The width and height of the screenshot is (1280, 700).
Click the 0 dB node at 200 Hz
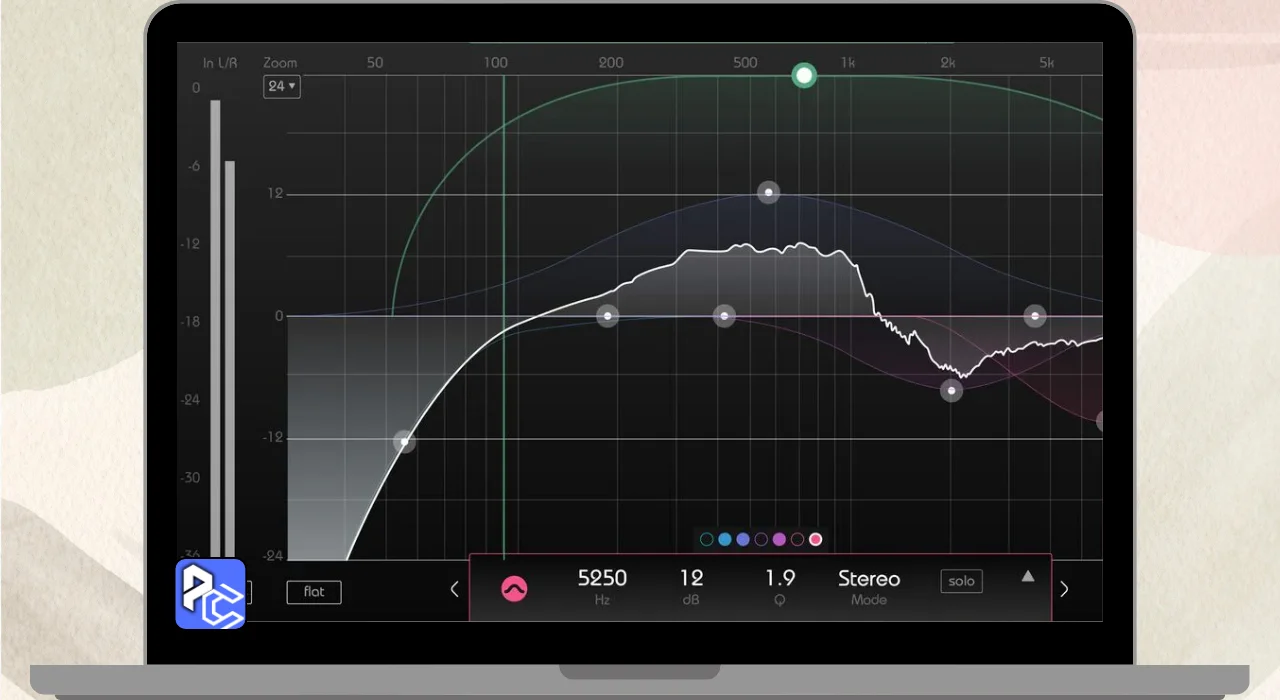click(608, 316)
